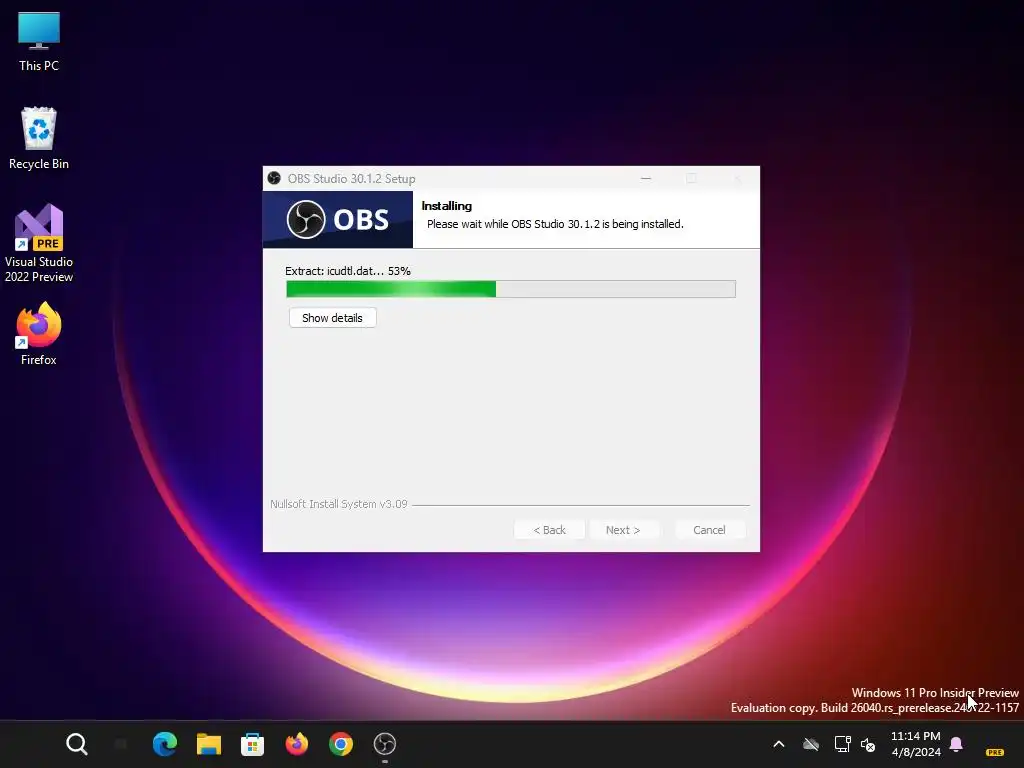Image resolution: width=1024 pixels, height=768 pixels.
Task: Show hidden system tray icons chevron
Action: [778, 744]
